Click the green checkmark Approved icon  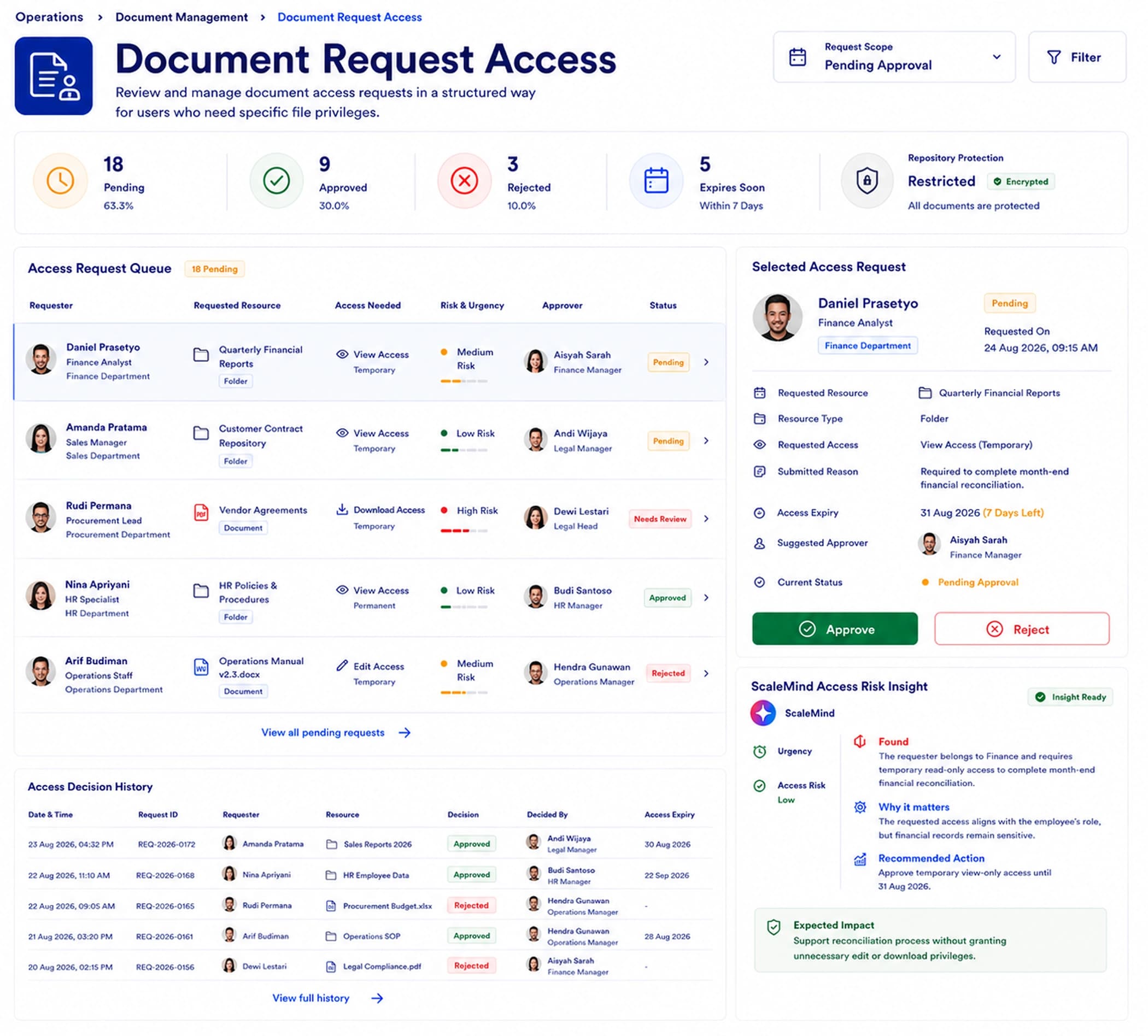point(276,181)
